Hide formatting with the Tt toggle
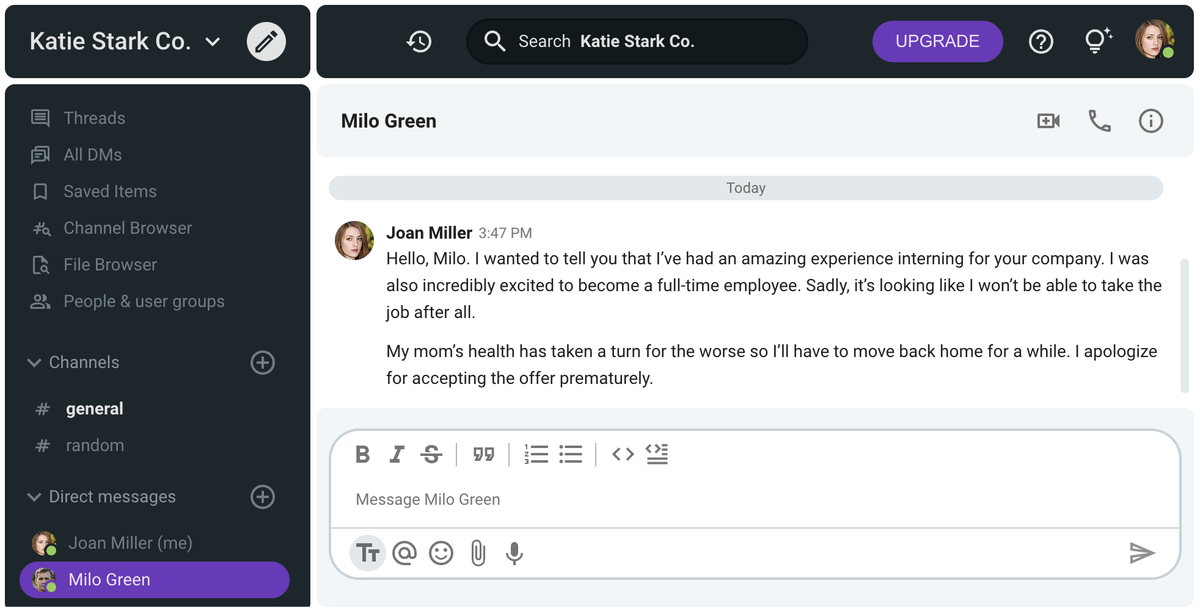The image size is (1200, 611). click(367, 552)
